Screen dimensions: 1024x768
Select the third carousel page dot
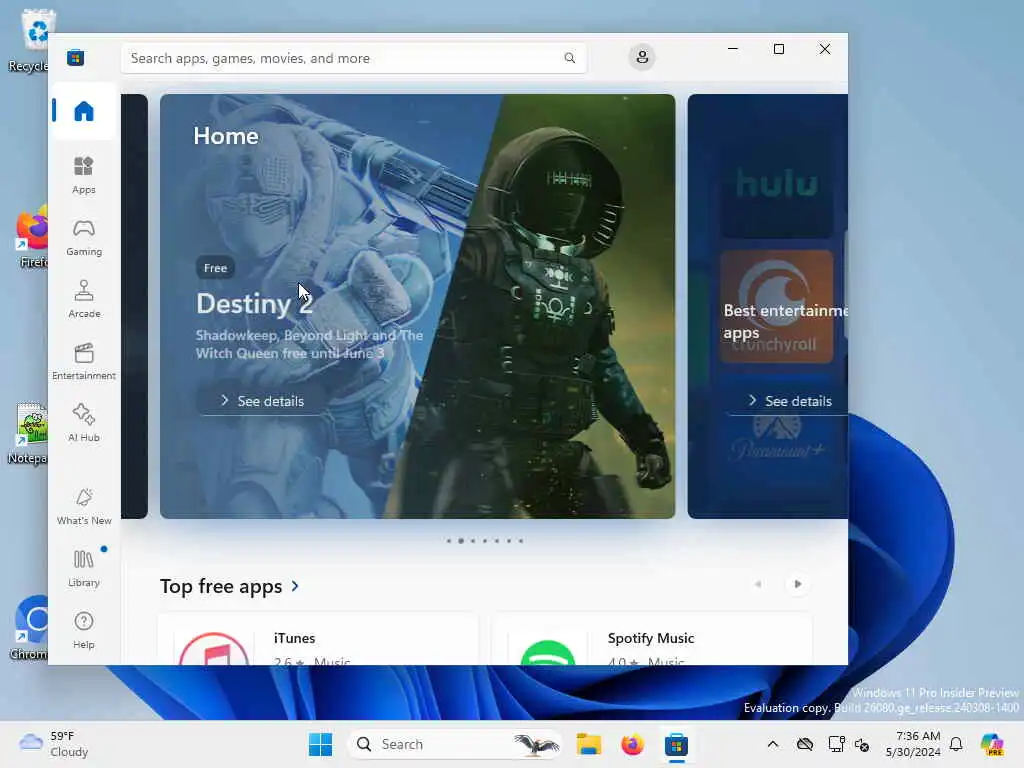pos(473,541)
